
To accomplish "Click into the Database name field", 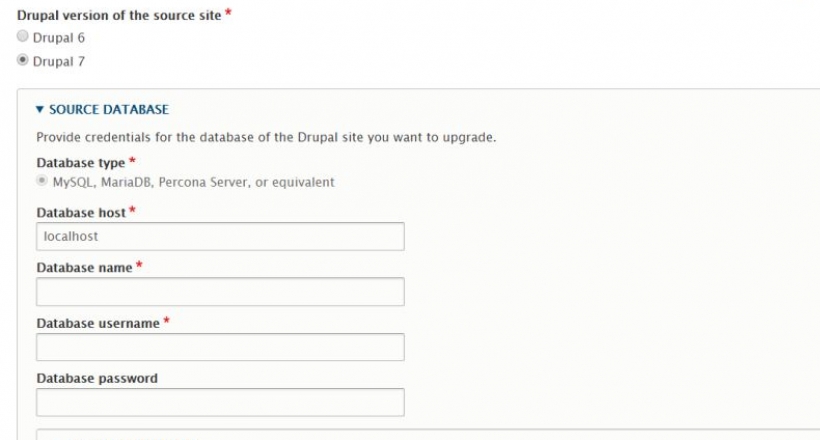I will pos(220,292).
